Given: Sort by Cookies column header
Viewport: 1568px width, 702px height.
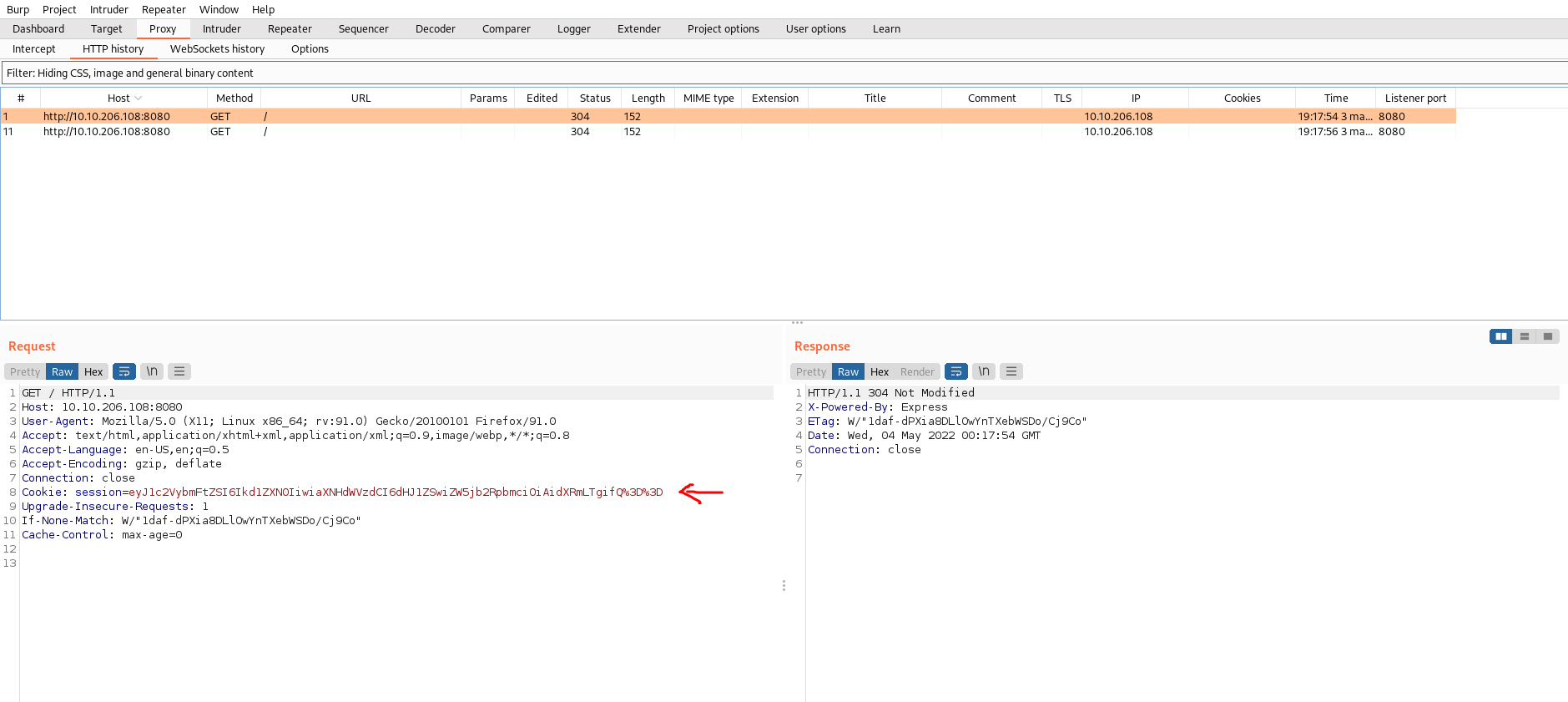Looking at the screenshot, I should tap(1243, 98).
